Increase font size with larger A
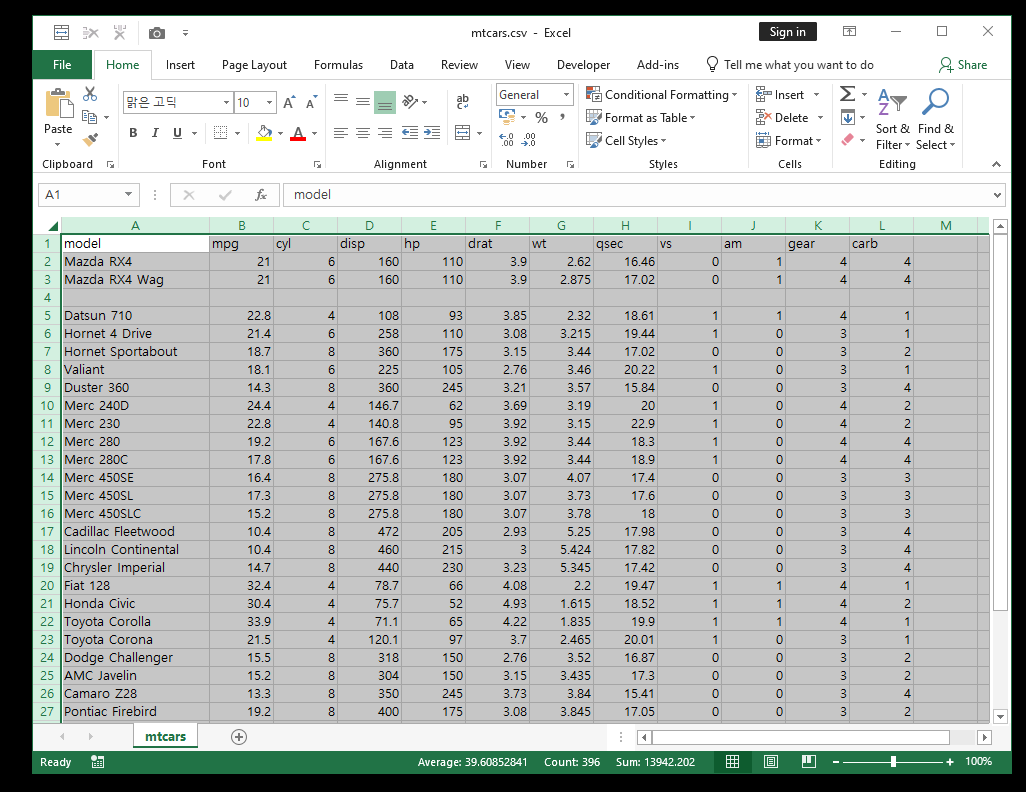The height and width of the screenshot is (792, 1026). coord(289,102)
